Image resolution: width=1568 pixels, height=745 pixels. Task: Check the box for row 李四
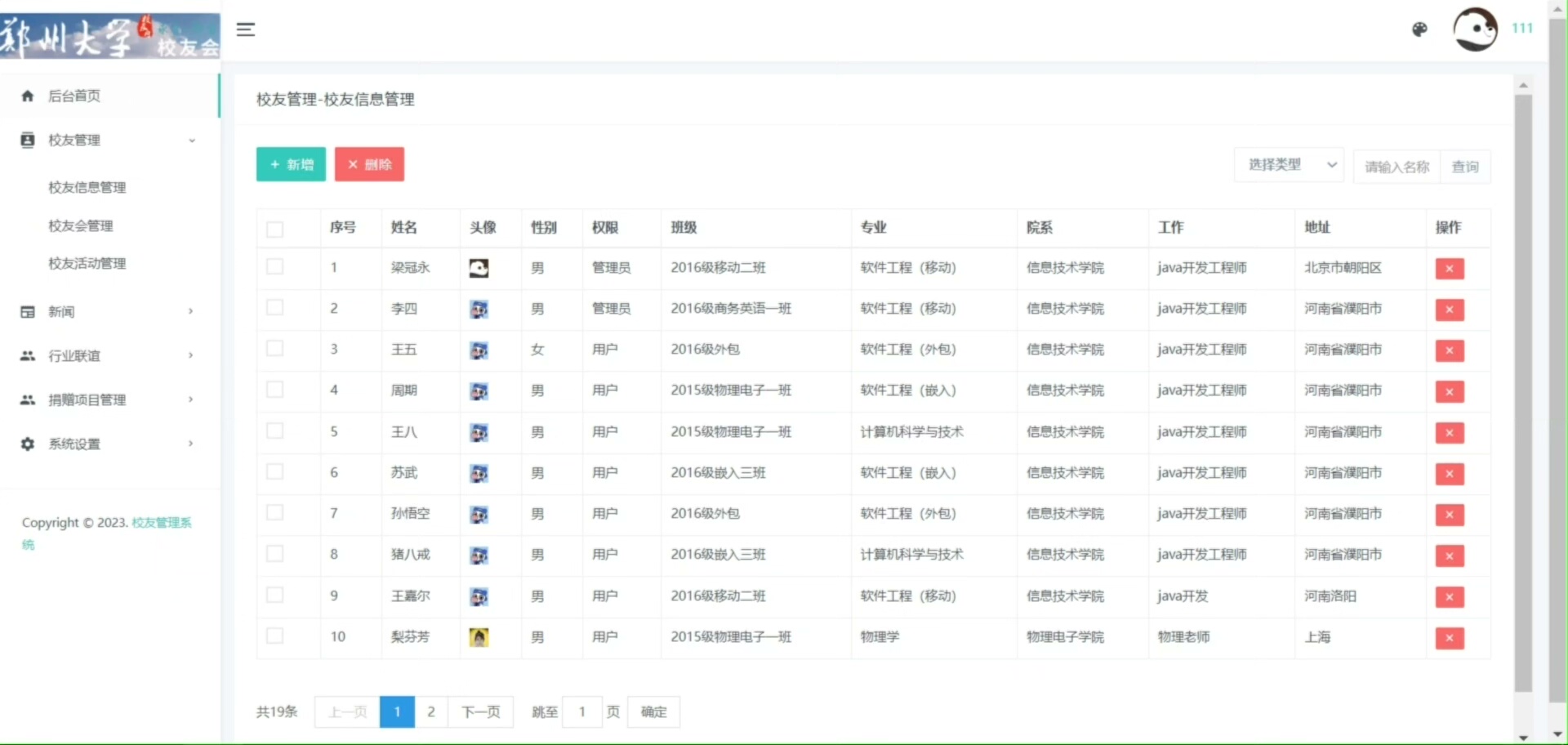[275, 308]
